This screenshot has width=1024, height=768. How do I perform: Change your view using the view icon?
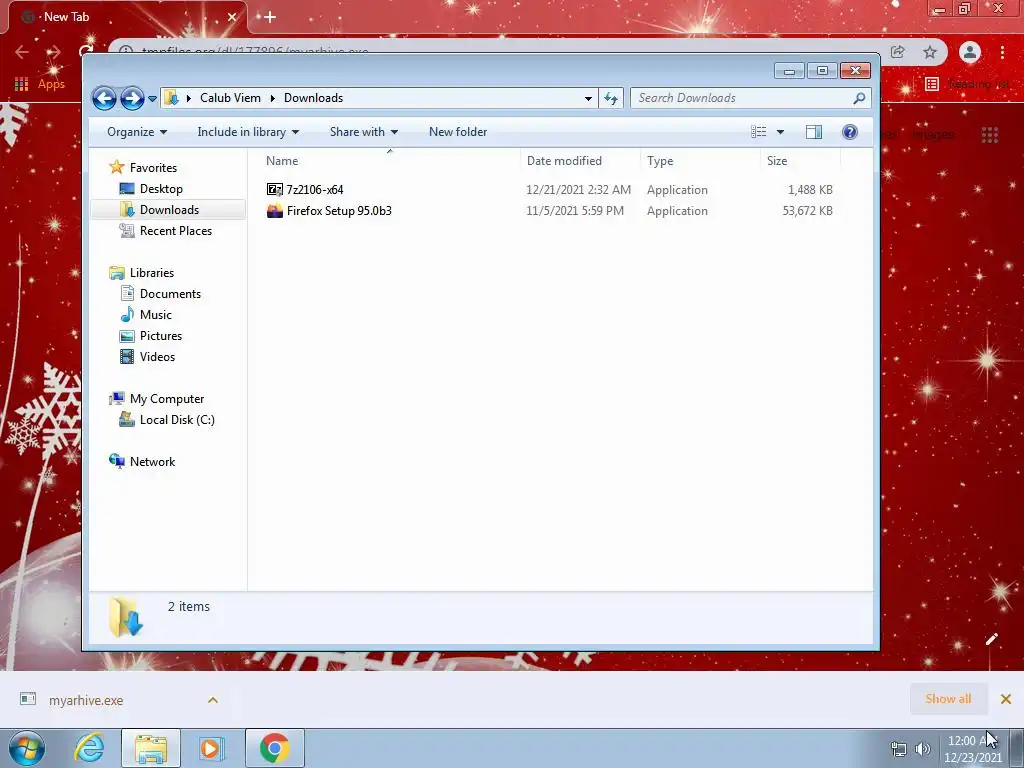pos(758,132)
